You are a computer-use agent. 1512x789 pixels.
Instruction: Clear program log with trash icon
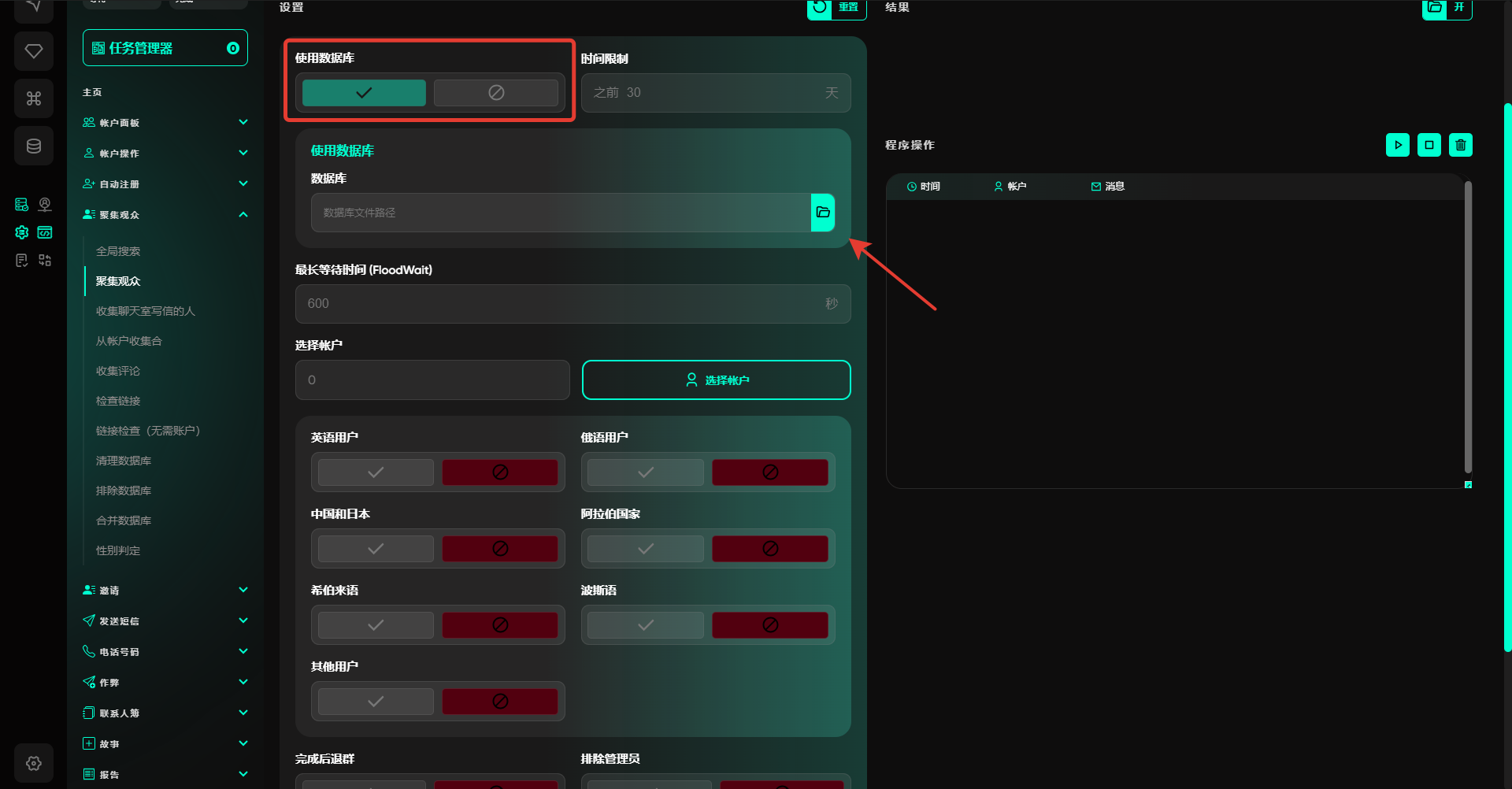click(x=1460, y=145)
